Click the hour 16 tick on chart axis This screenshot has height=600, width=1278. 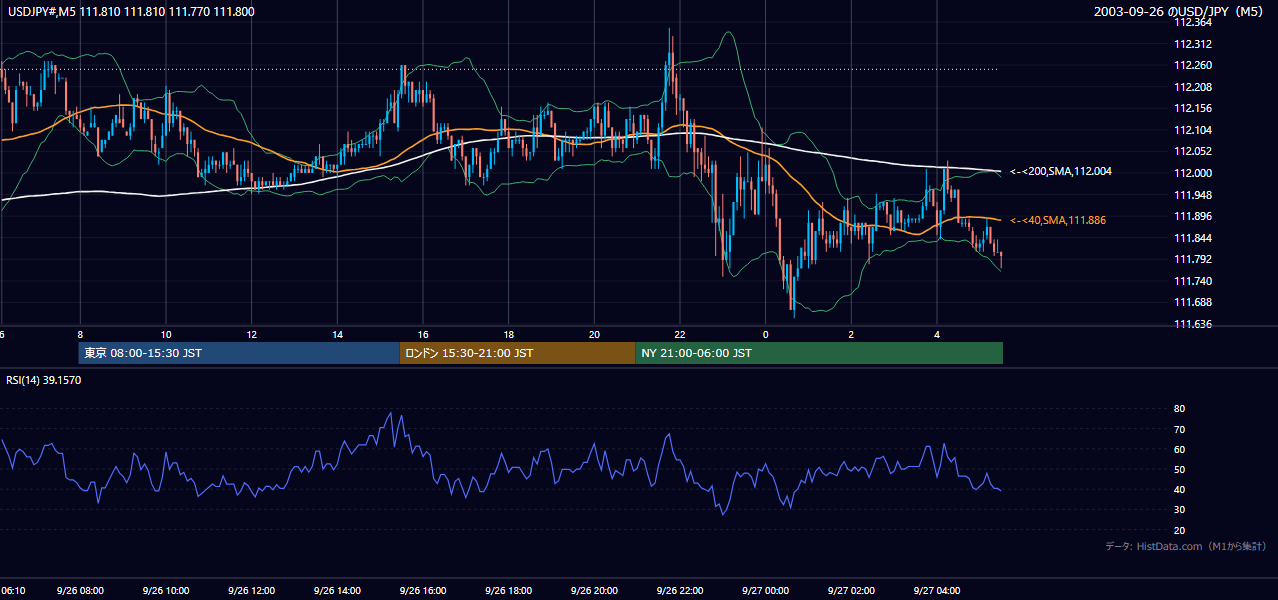tap(423, 334)
